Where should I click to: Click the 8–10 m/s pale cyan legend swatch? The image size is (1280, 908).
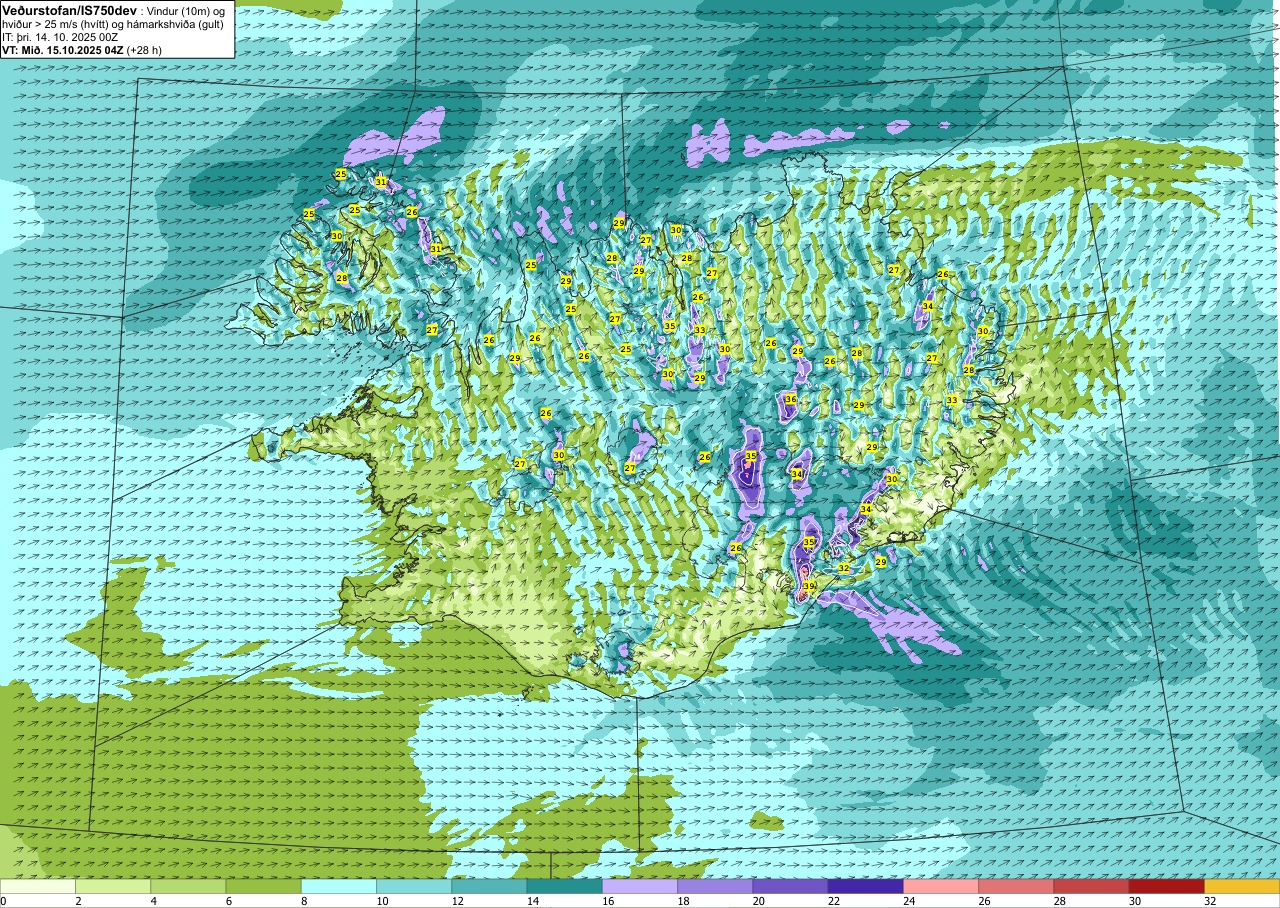pyautogui.click(x=339, y=886)
